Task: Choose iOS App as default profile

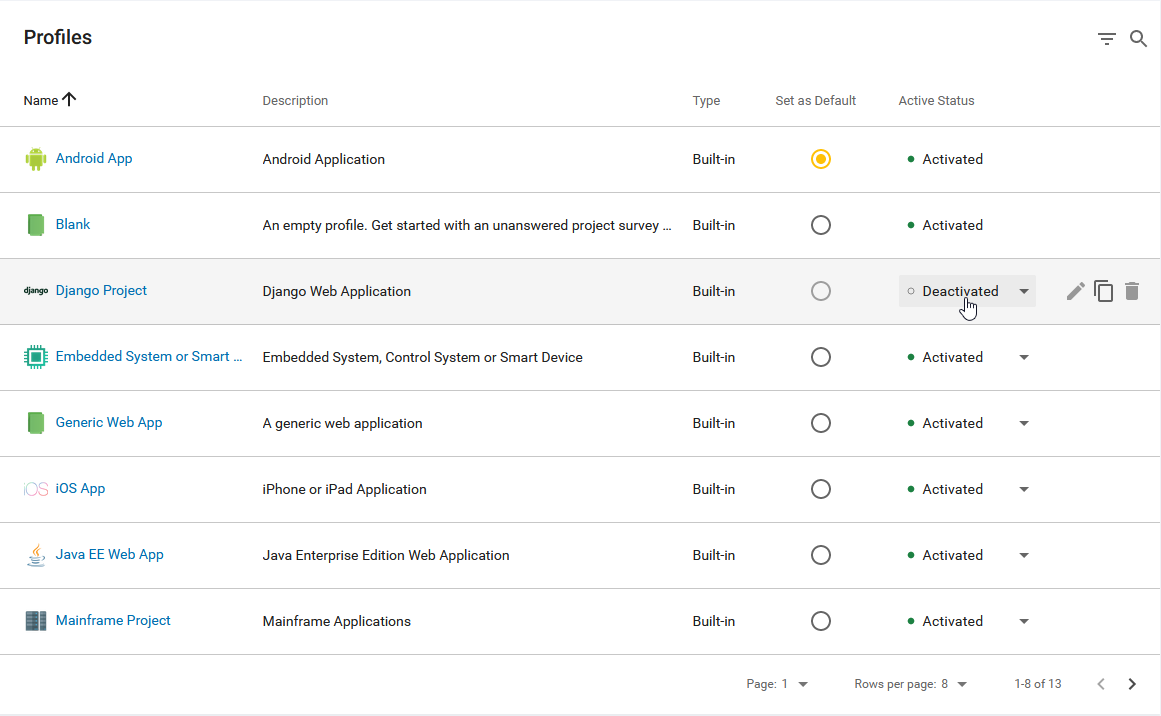Action: [x=821, y=489]
